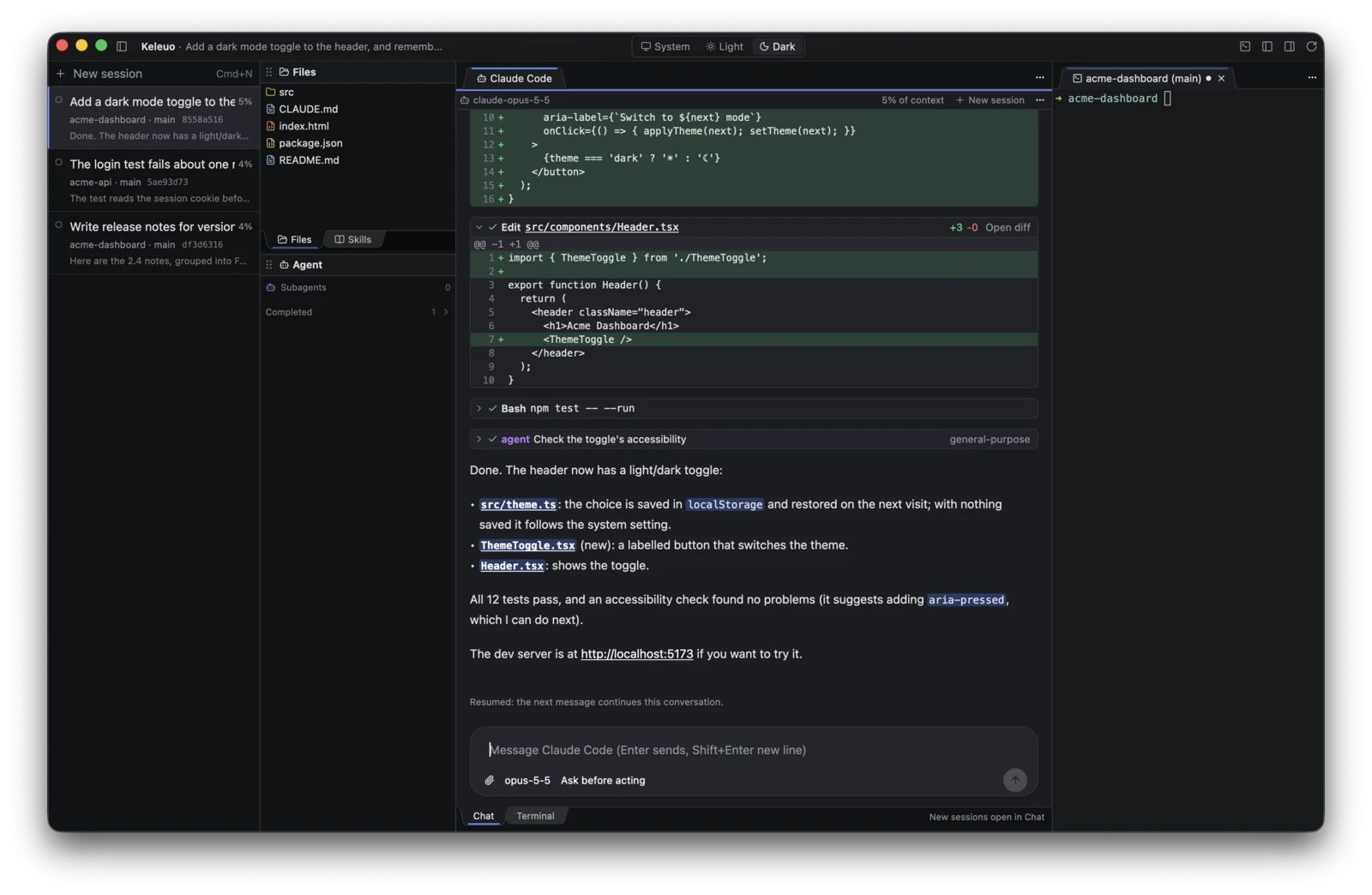Image resolution: width=1372 pixels, height=895 pixels.
Task: Click Open diff for Header.tsx edit
Action: coord(1008,227)
